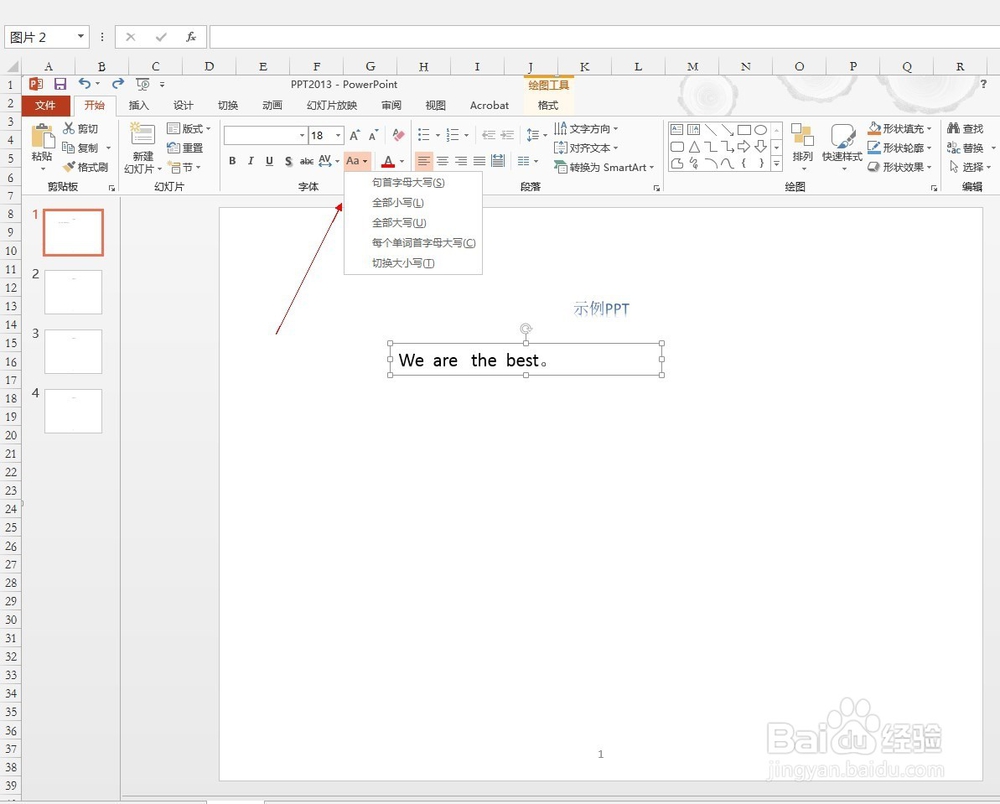Image resolution: width=1000 pixels, height=804 pixels.
Task: Decrease font size with the small A icon
Action: click(x=374, y=135)
